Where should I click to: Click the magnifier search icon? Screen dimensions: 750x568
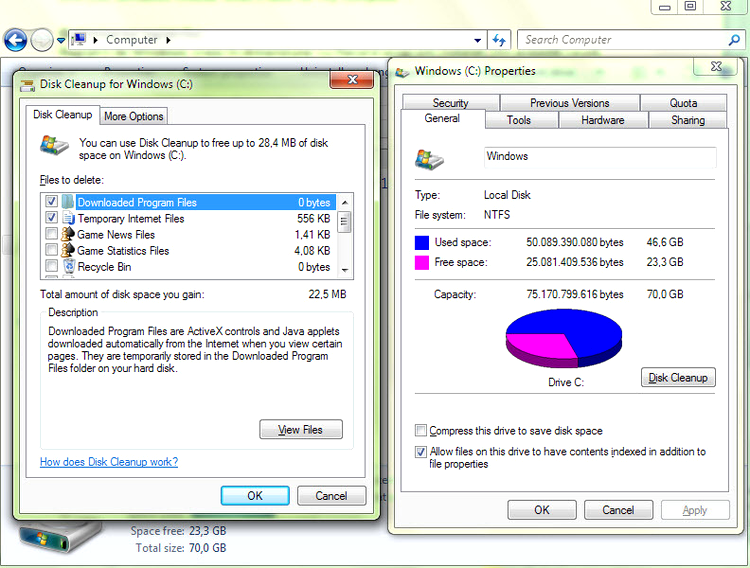pyautogui.click(x=734, y=40)
